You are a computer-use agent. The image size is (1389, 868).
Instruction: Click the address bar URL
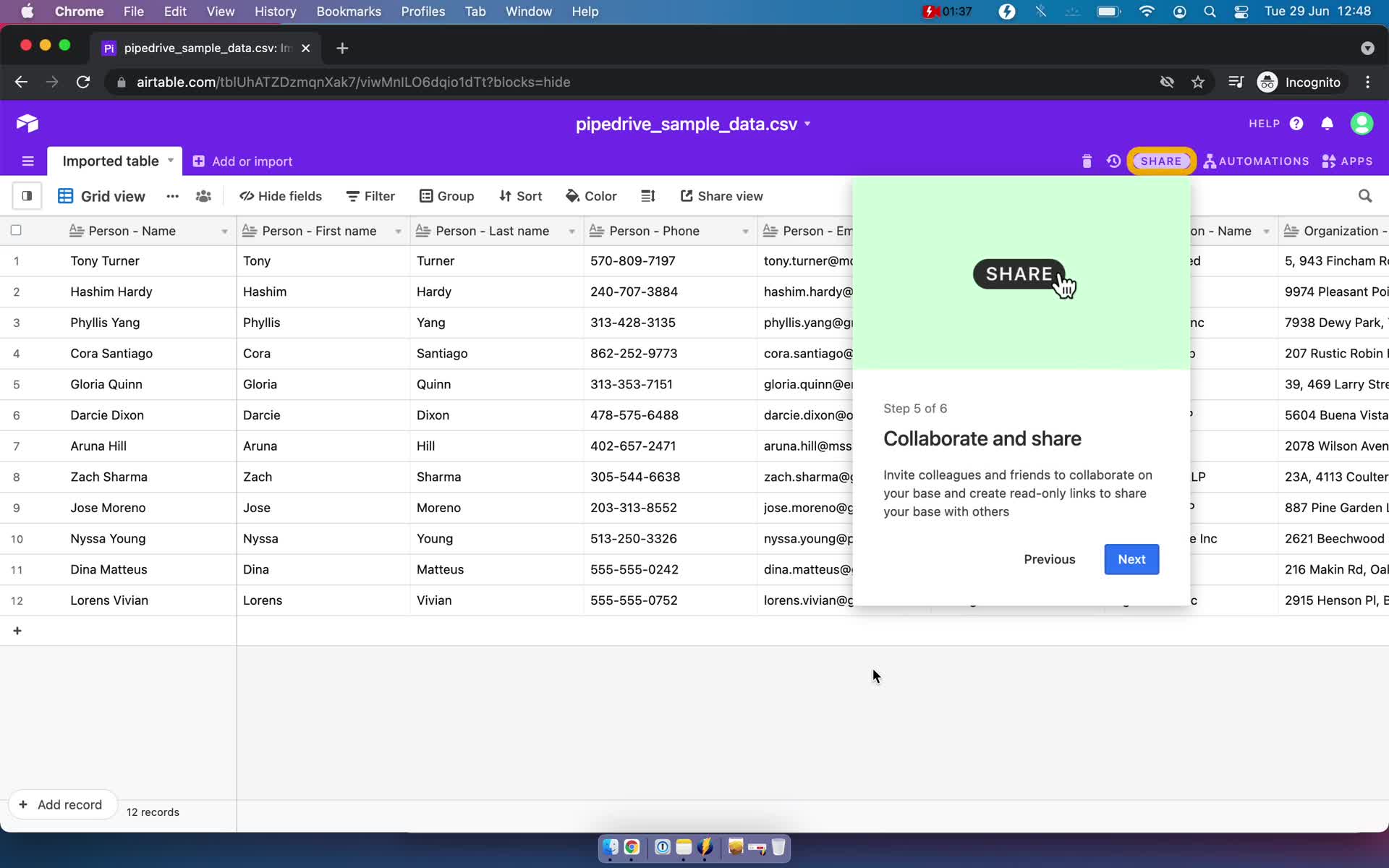point(353,82)
